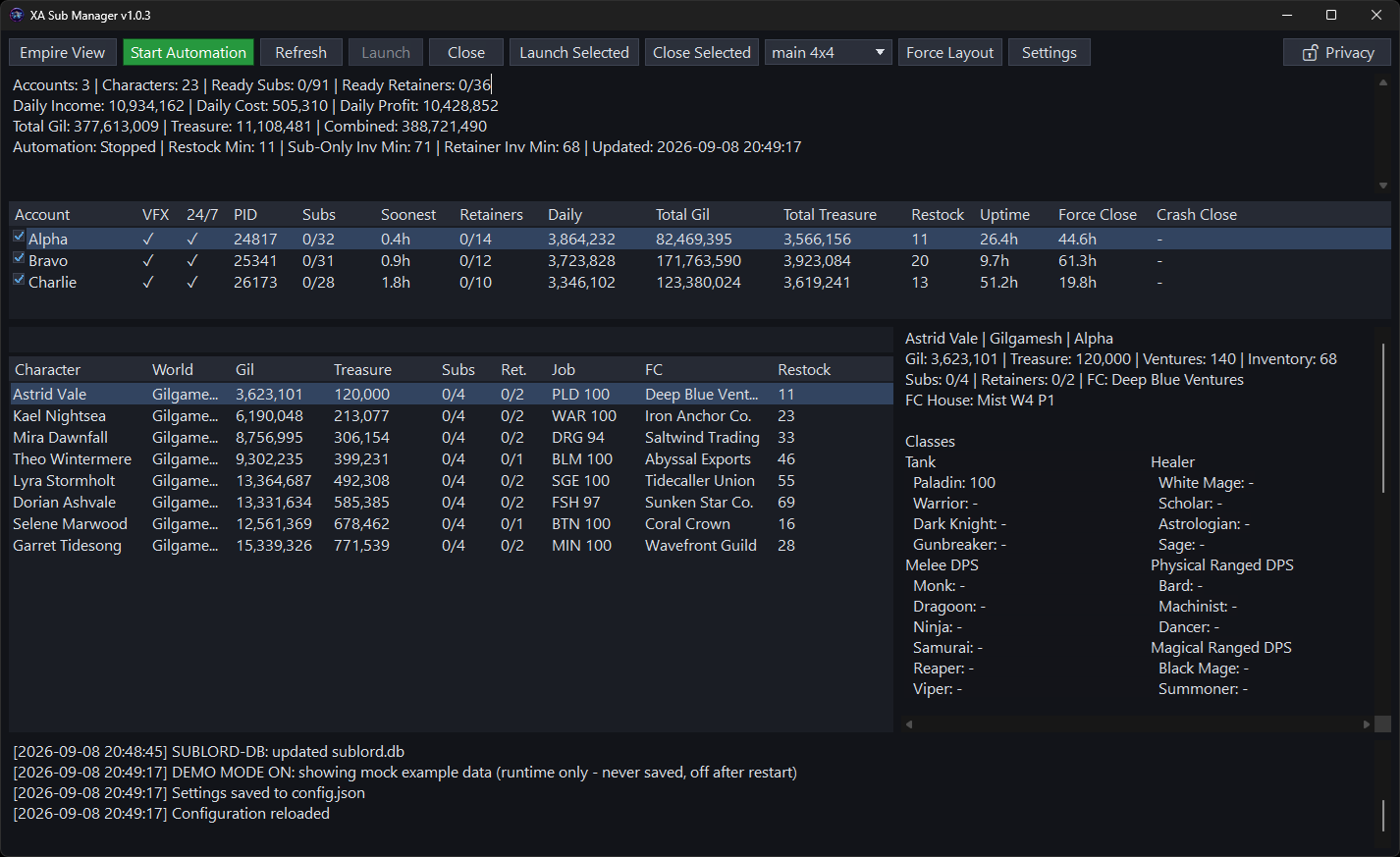
Task: Click the Privacy lock icon button
Action: point(1336,53)
